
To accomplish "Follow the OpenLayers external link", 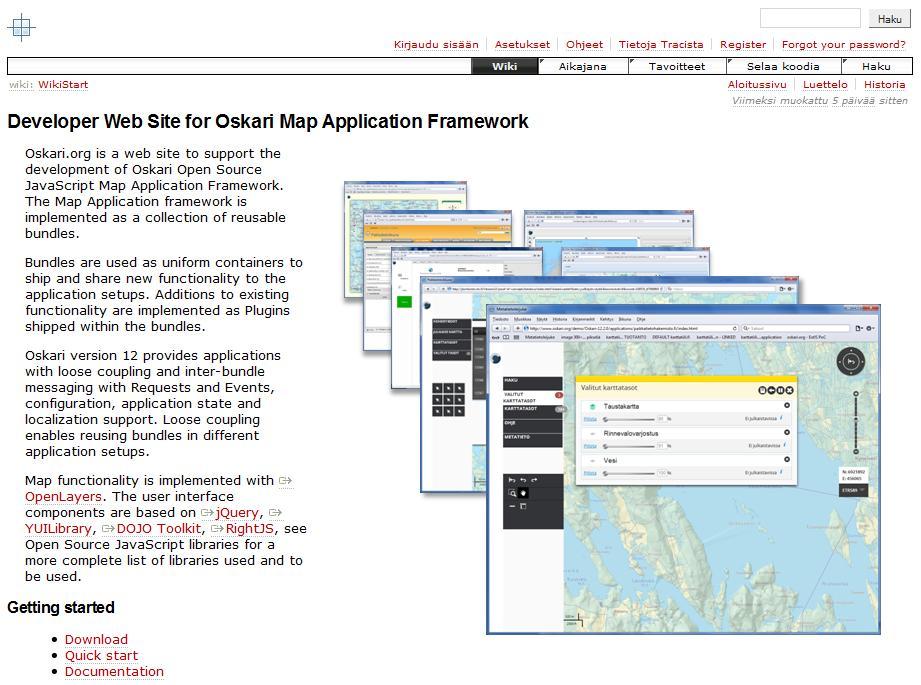I will pos(63,496).
